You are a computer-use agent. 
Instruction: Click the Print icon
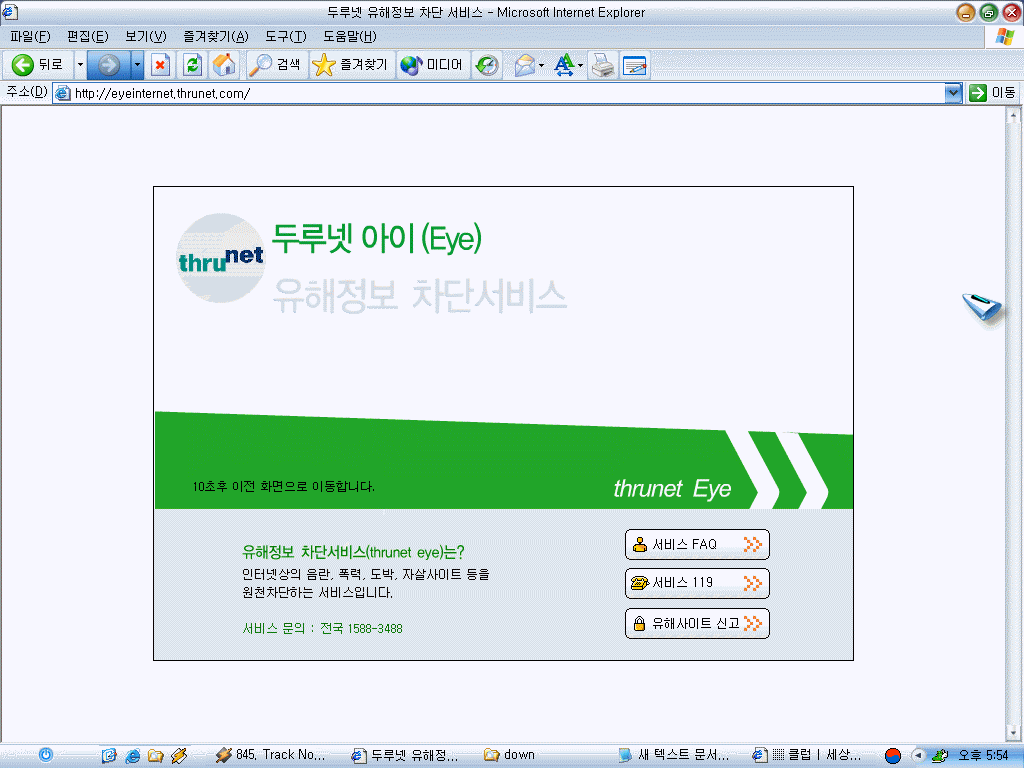pos(603,65)
